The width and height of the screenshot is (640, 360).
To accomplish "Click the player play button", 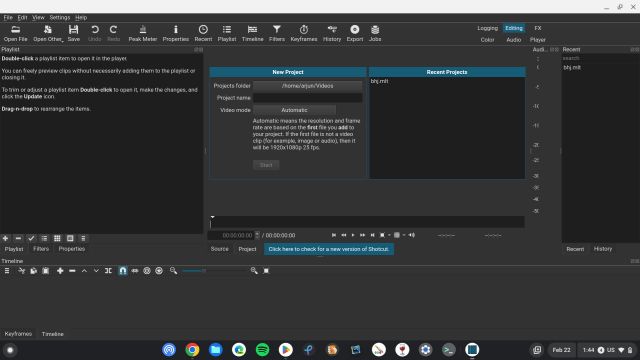I will click(353, 235).
